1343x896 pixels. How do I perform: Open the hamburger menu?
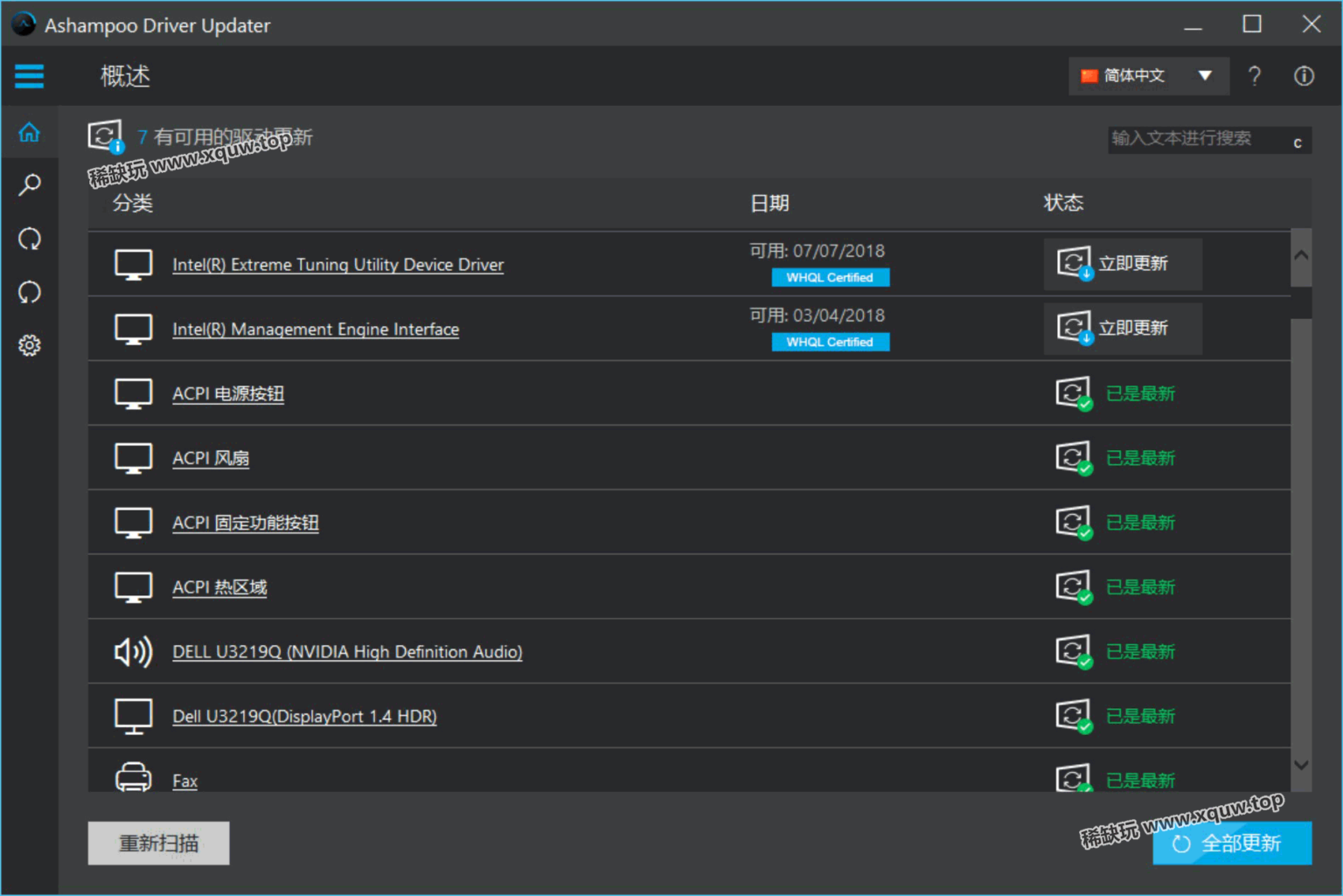[x=29, y=76]
